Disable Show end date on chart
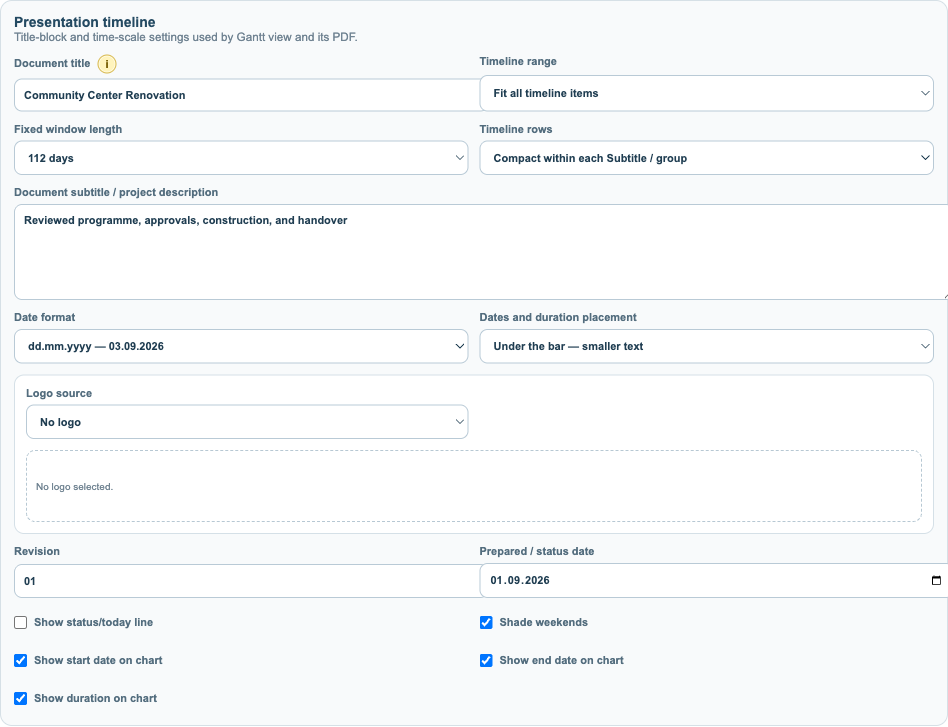The width and height of the screenshot is (948, 727). coord(486,660)
